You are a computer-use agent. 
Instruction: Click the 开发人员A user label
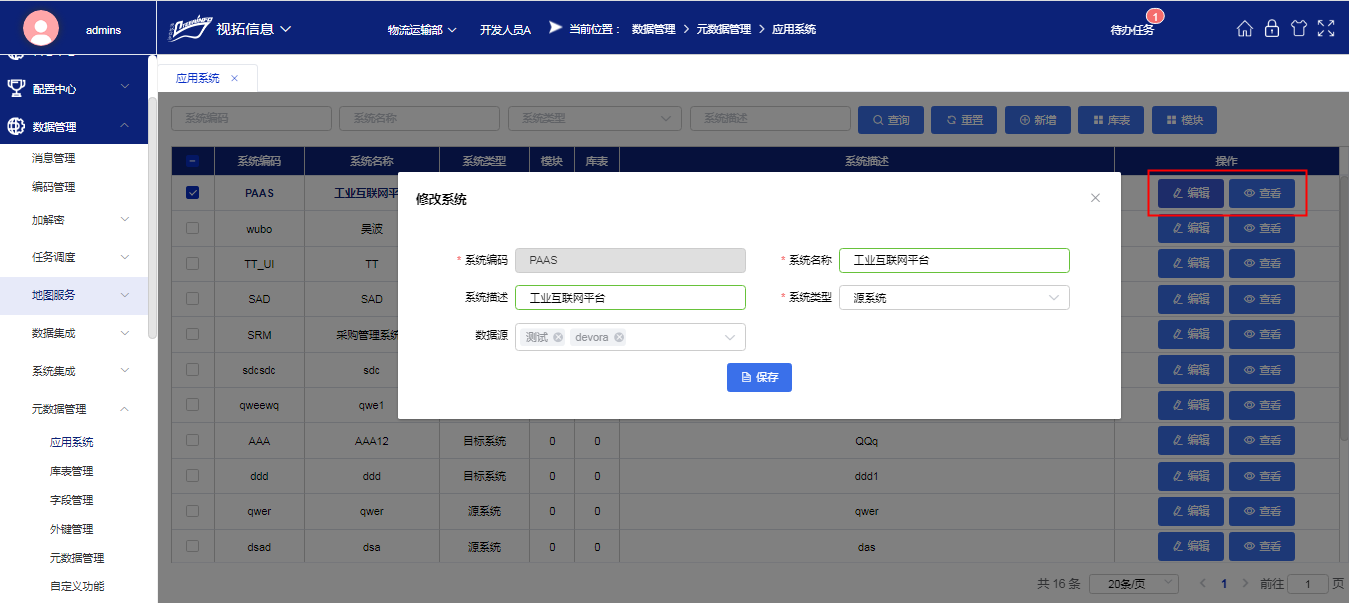[x=505, y=30]
